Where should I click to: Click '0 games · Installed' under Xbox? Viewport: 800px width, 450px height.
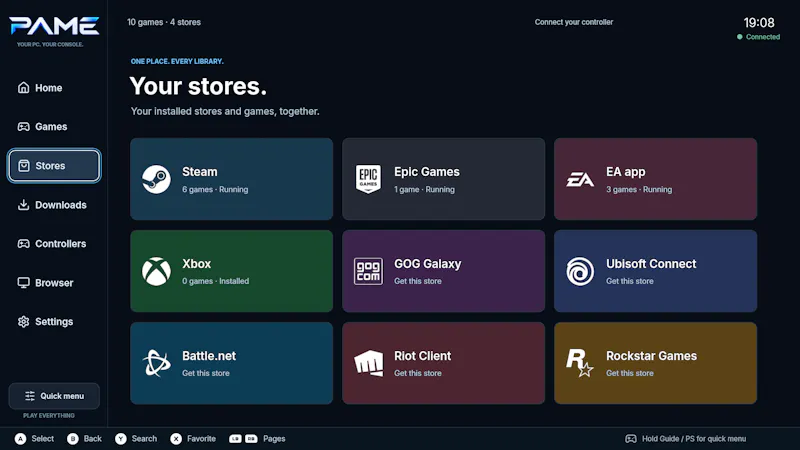click(216, 281)
